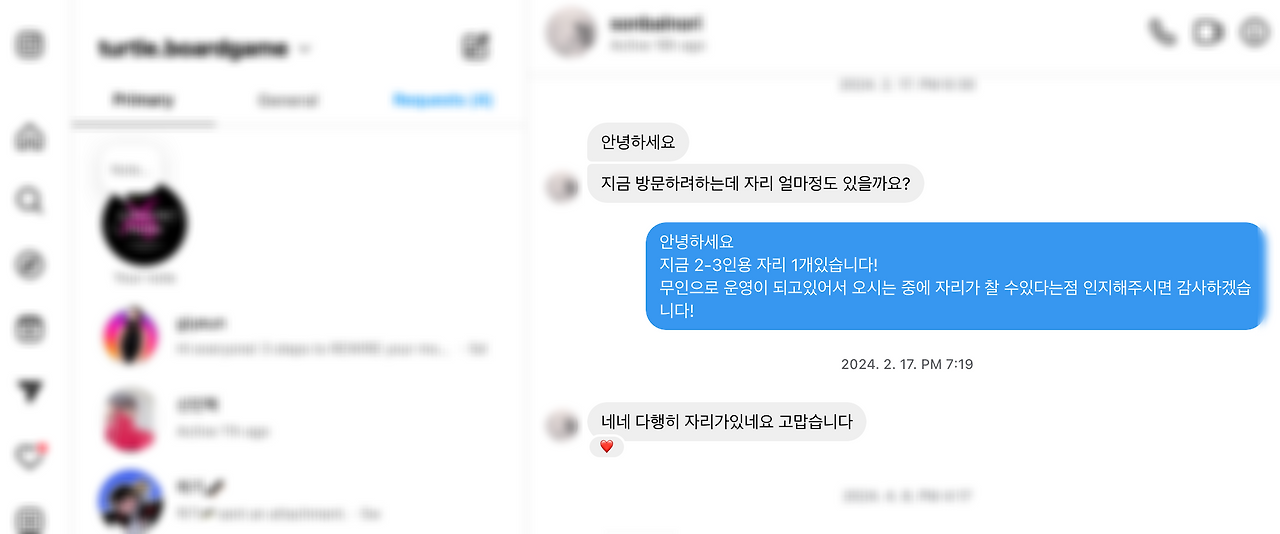Compose a new message with pencil icon

[x=475, y=46]
